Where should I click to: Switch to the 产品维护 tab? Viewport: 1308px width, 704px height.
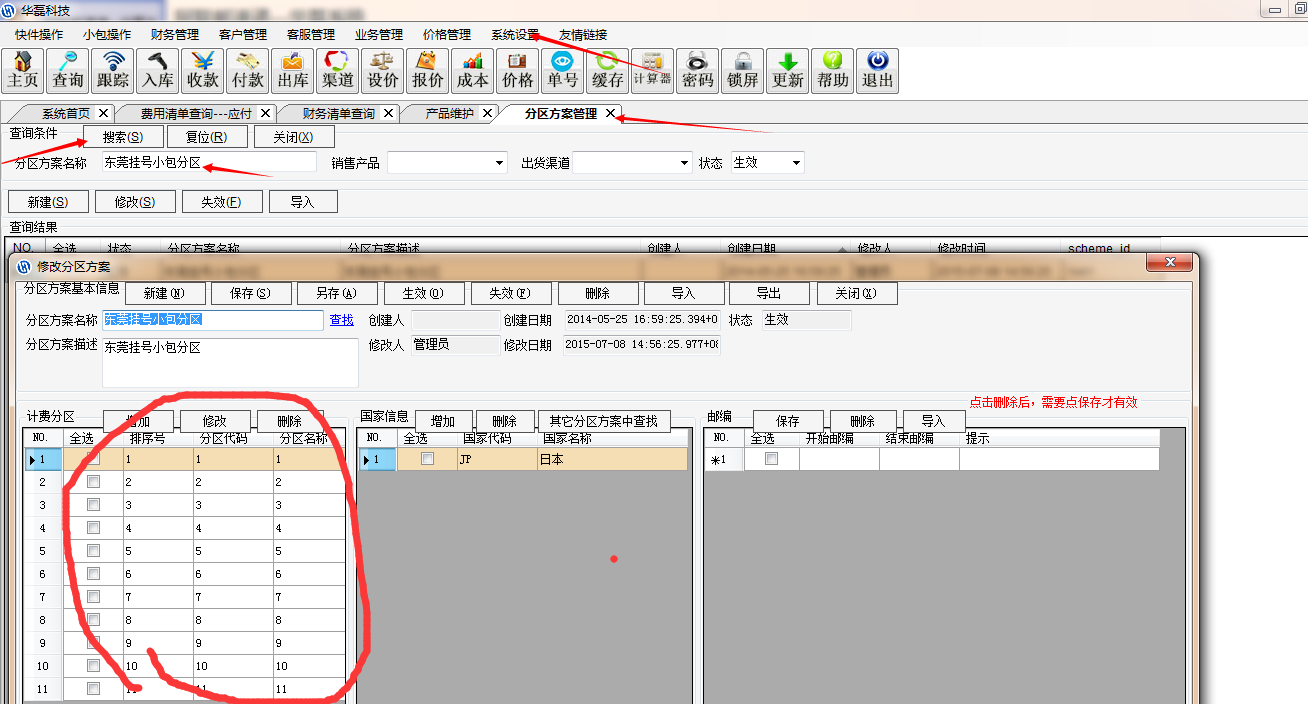[449, 114]
